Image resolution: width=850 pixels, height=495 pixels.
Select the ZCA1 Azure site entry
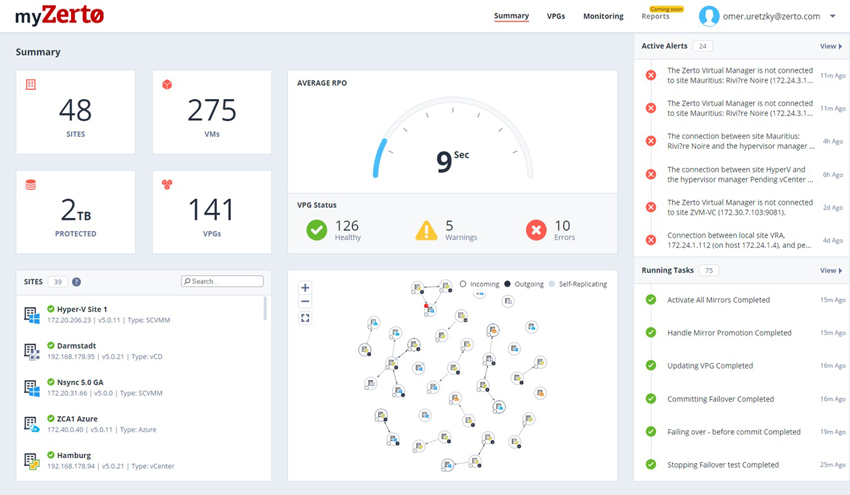(x=141, y=424)
